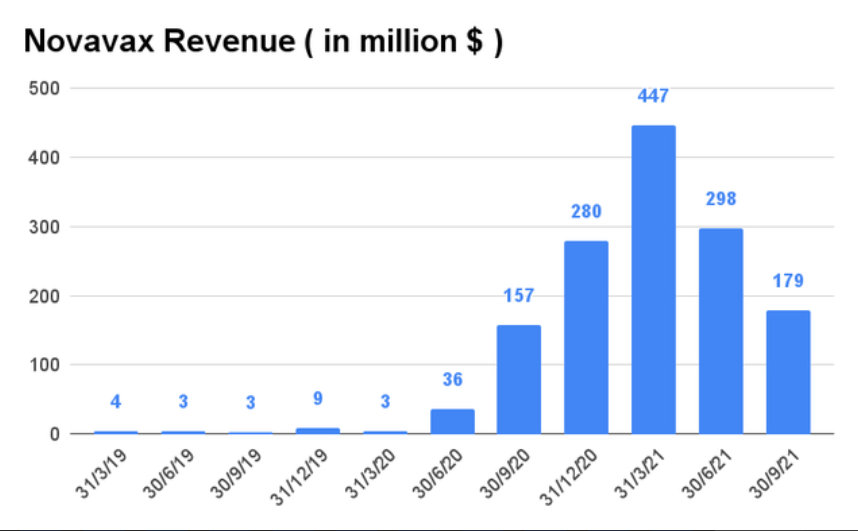Click the 400 y-axis value
Screen dimensions: 858x531
44,158
